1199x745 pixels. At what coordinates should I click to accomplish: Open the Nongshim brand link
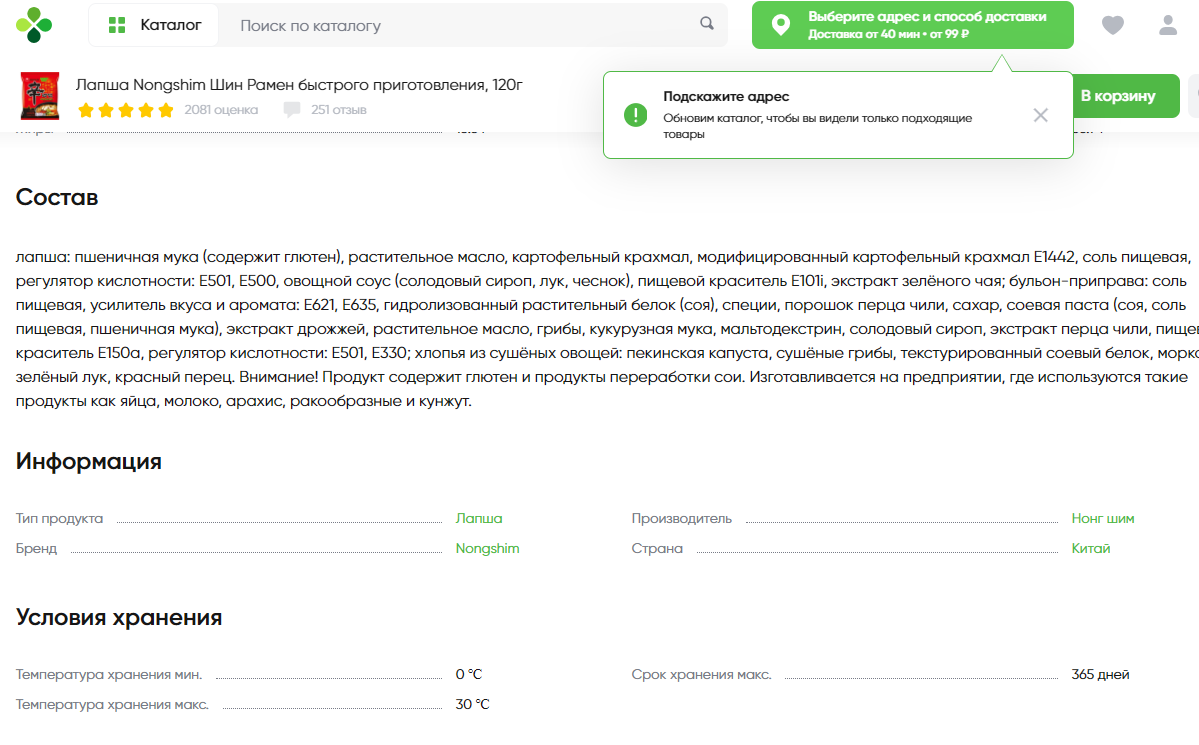[487, 548]
